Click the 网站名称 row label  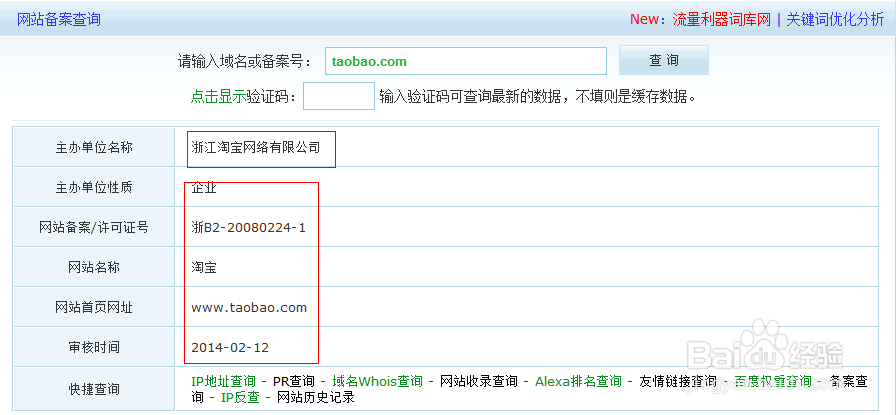[94, 268]
